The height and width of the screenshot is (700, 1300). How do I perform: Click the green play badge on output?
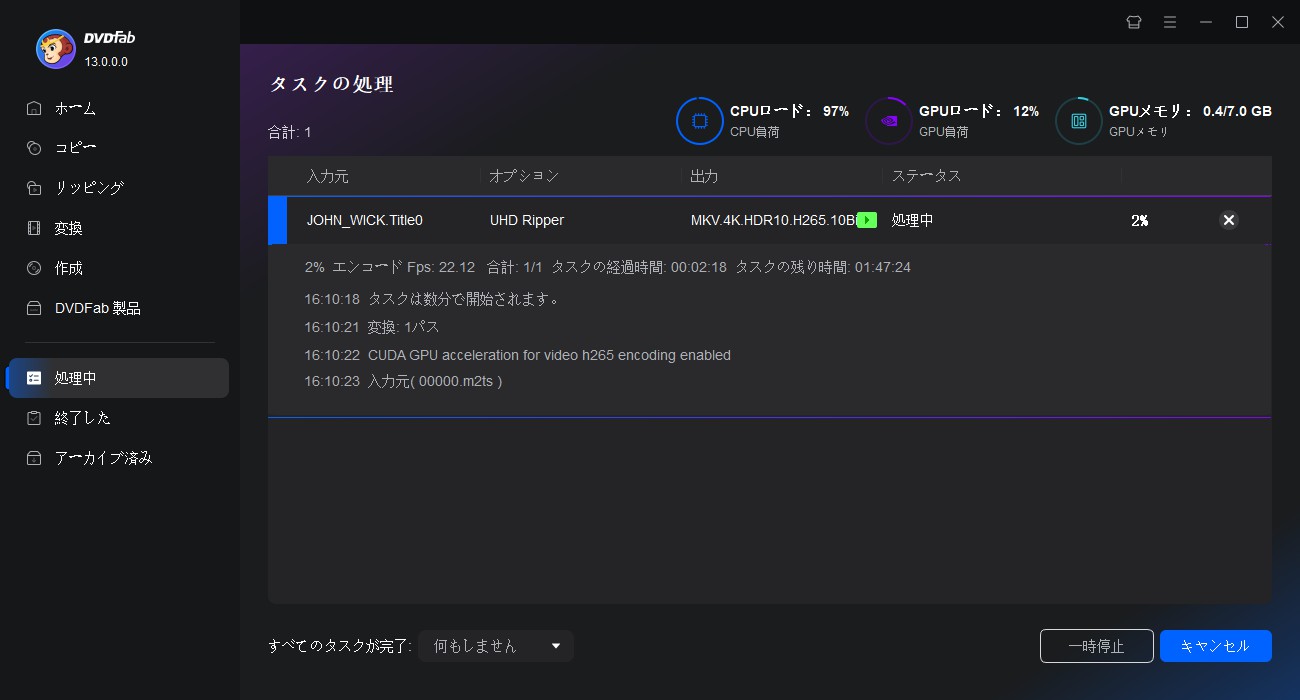click(867, 220)
